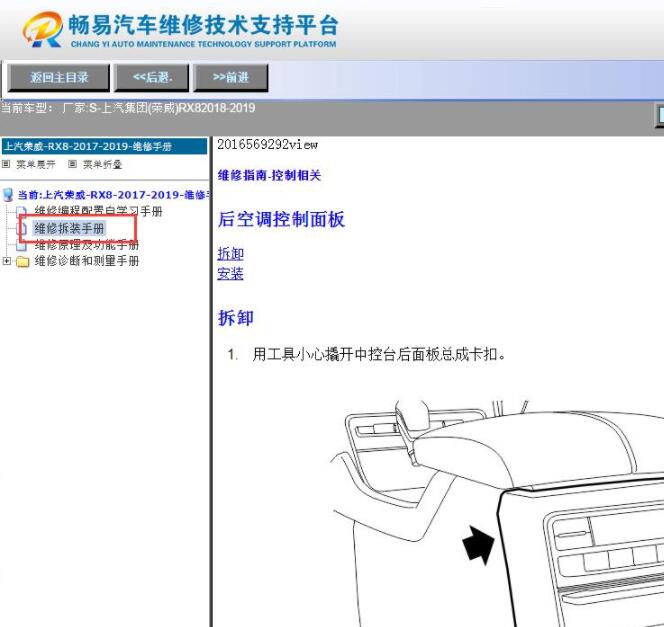Viewport: 664px width, 627px height.
Task: Select root node 当前:上汽荣威-RX8-2017-2019
Action: pyautogui.click(x=113, y=195)
